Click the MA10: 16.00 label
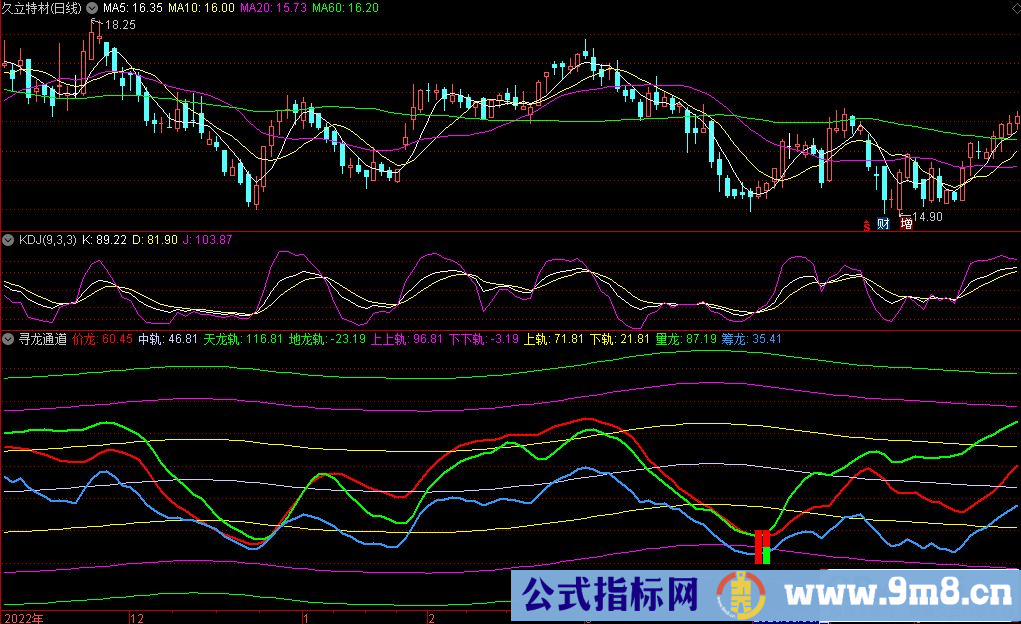The image size is (1021, 624). pyautogui.click(x=201, y=8)
